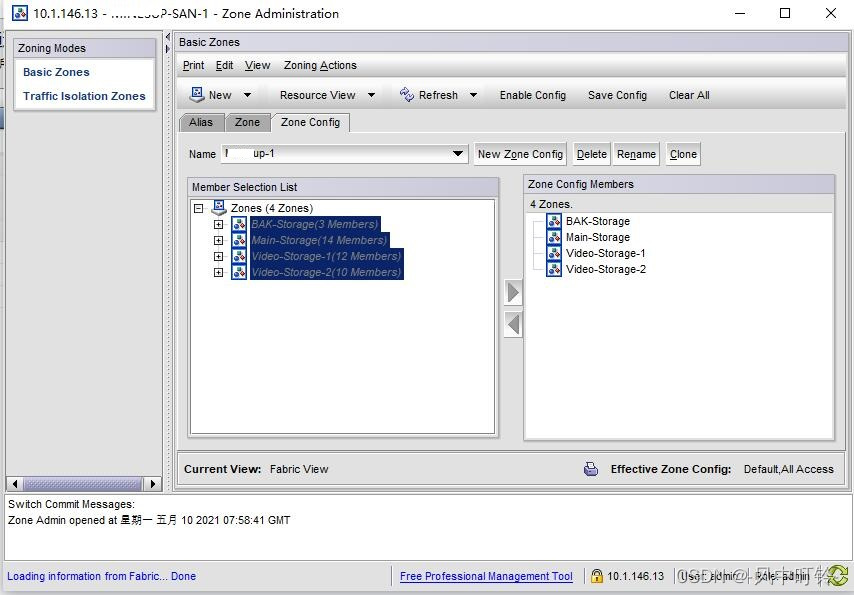Collapse the left panel using splitter arrow
Screen dimensions: 854x595
pos(167,37)
